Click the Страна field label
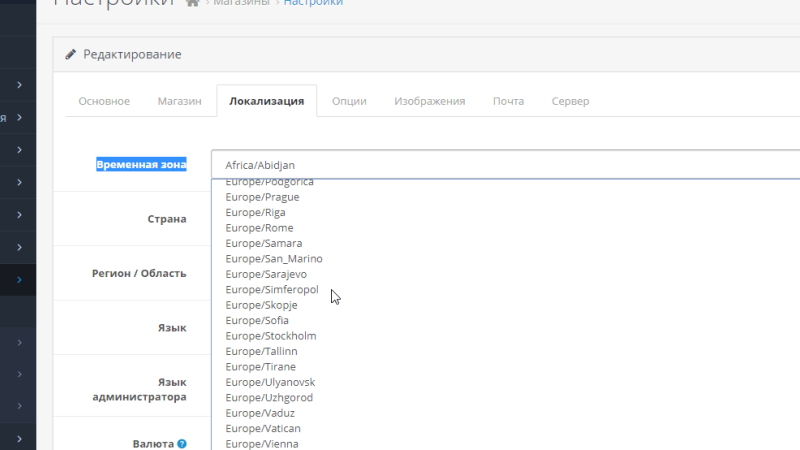 pyautogui.click(x=167, y=219)
